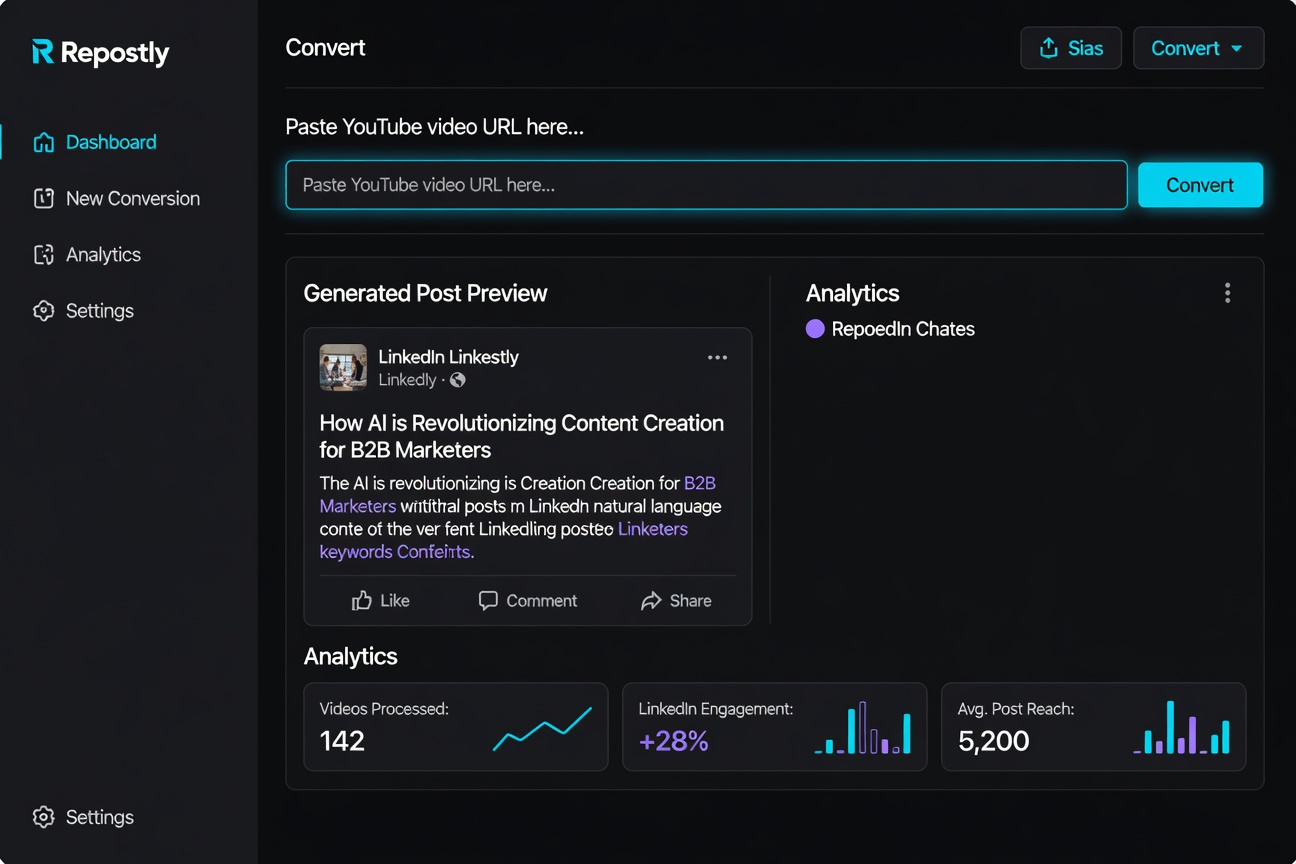The height and width of the screenshot is (864, 1296).
Task: Click the Sias upload button
Action: point(1071,48)
